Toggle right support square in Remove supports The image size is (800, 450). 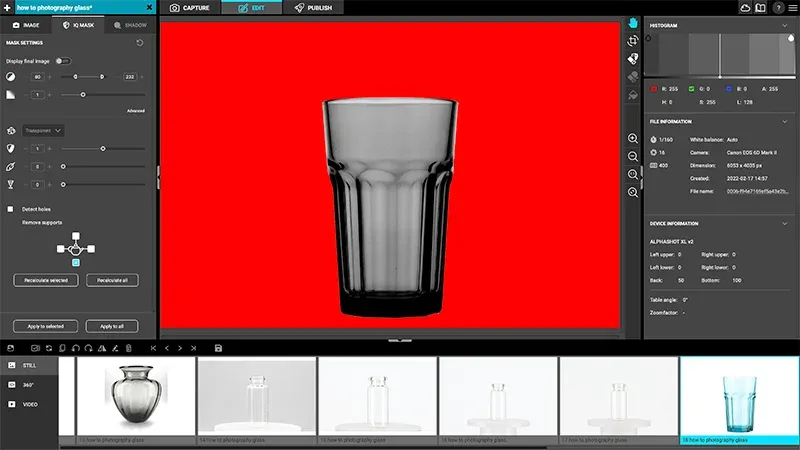point(91,249)
